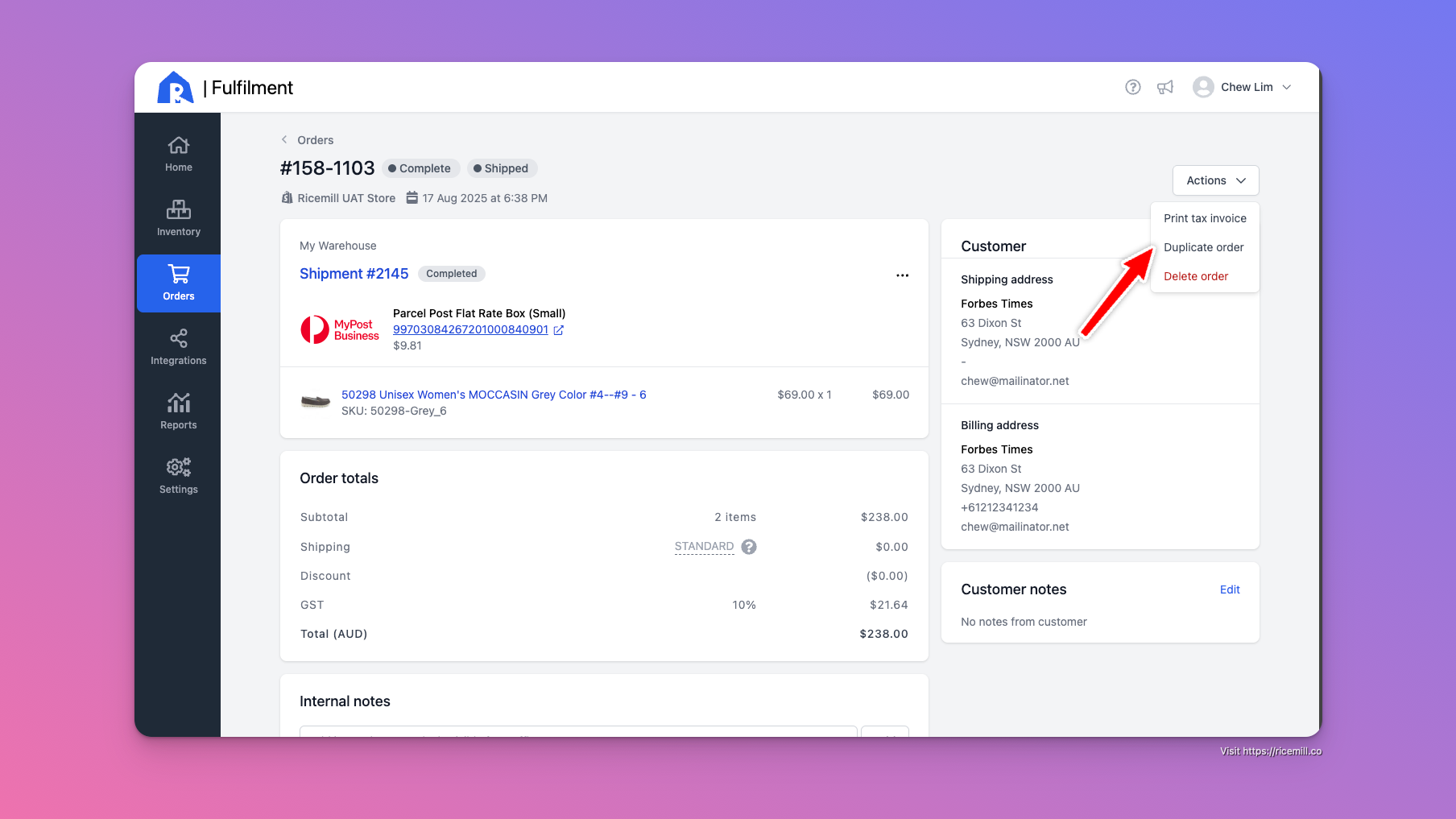Open Shipment #2145 link

(x=354, y=274)
